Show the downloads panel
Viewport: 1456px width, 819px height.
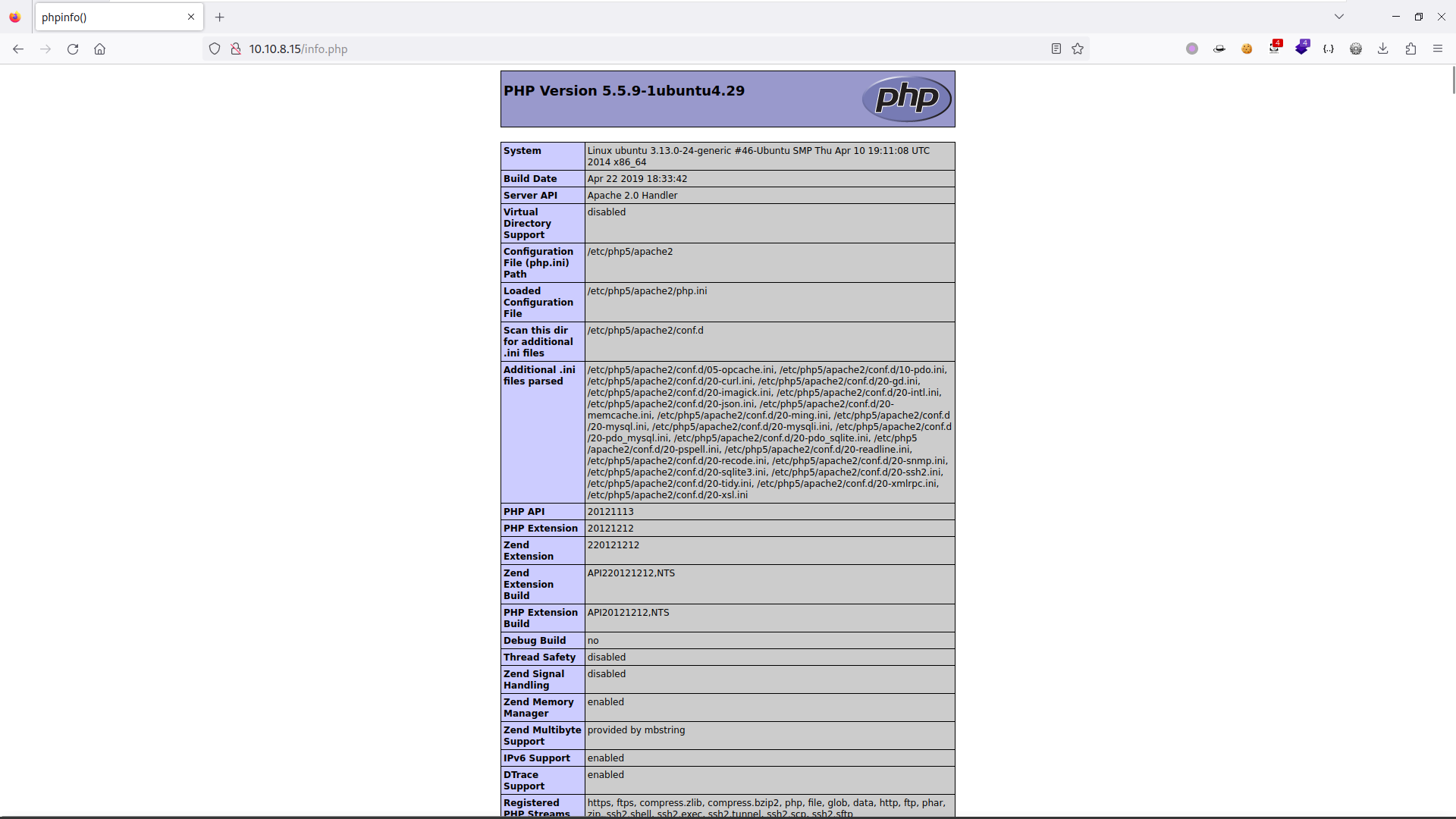1383,49
